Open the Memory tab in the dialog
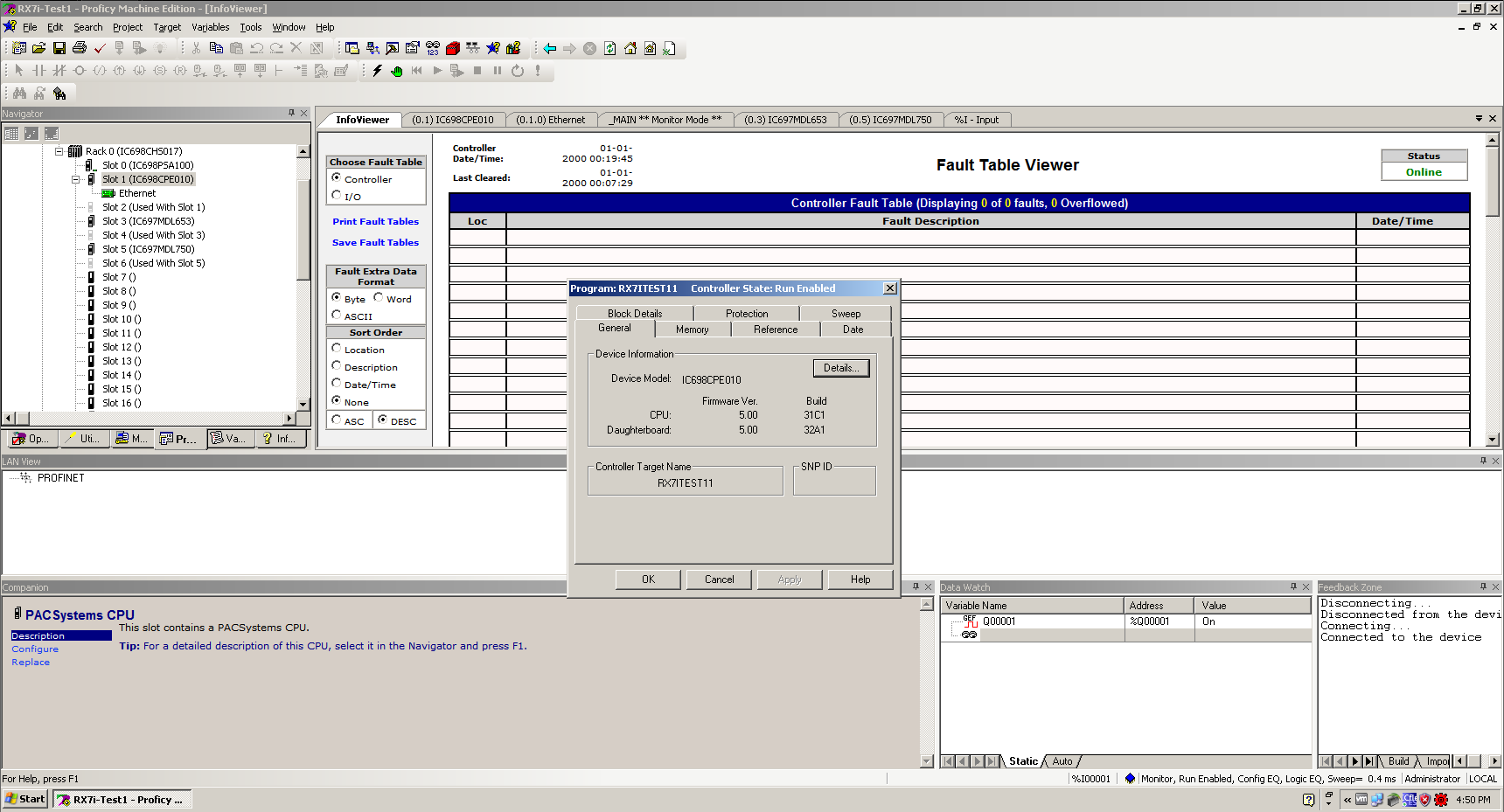1504x812 pixels. [692, 330]
